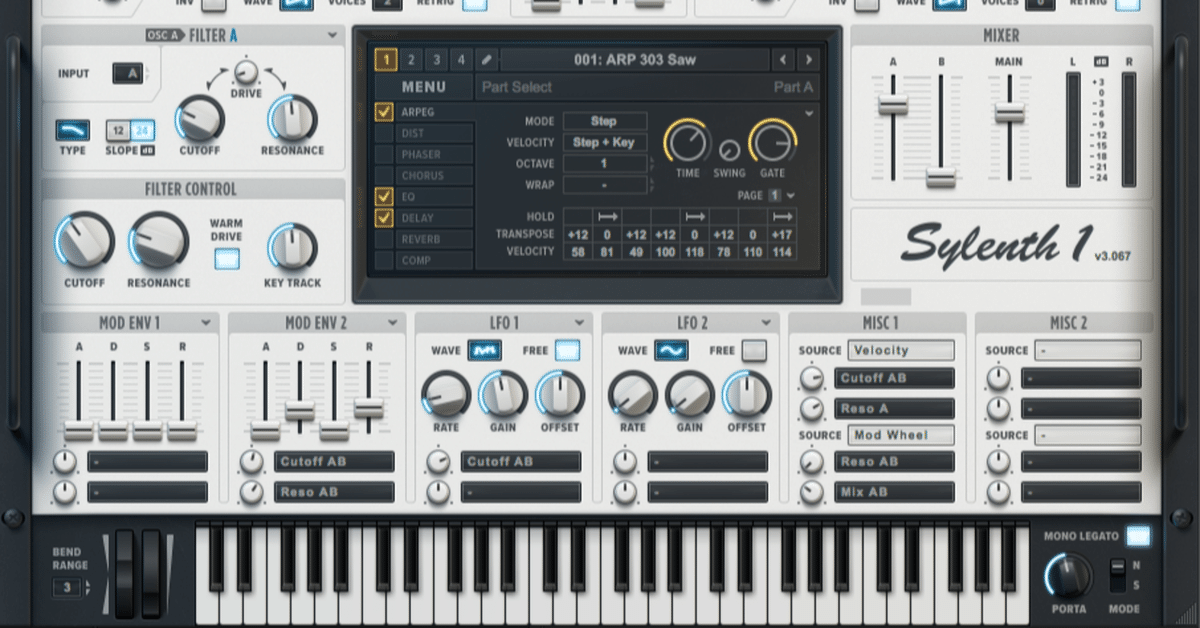Toggle Mono Legato on or off
The image size is (1200, 628).
[x=1138, y=536]
